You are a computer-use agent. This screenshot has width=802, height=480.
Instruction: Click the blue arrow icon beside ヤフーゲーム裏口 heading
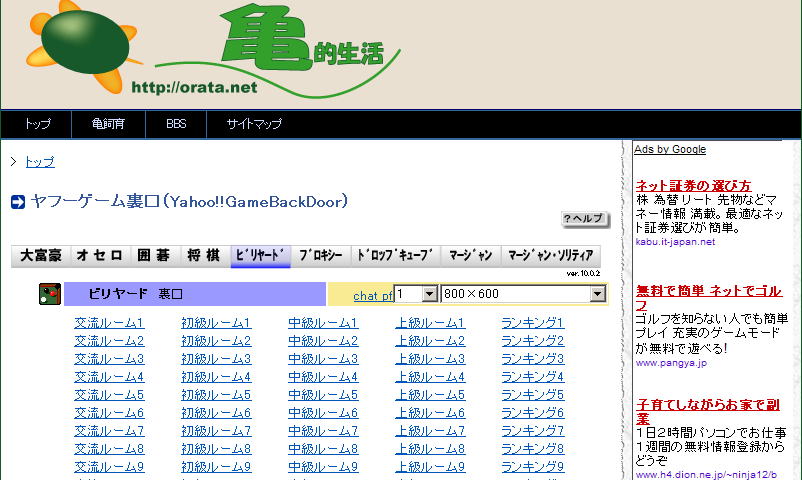coord(18,203)
